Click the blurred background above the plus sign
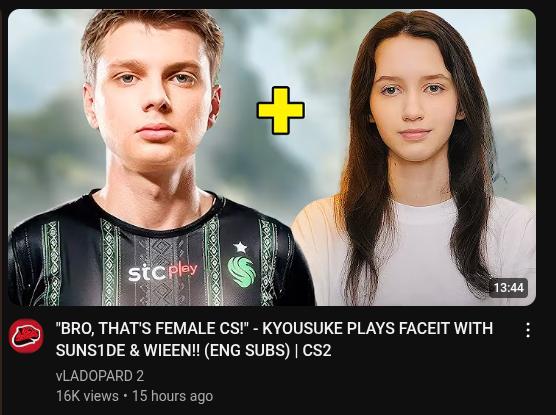The image size is (556, 415). pos(280,46)
